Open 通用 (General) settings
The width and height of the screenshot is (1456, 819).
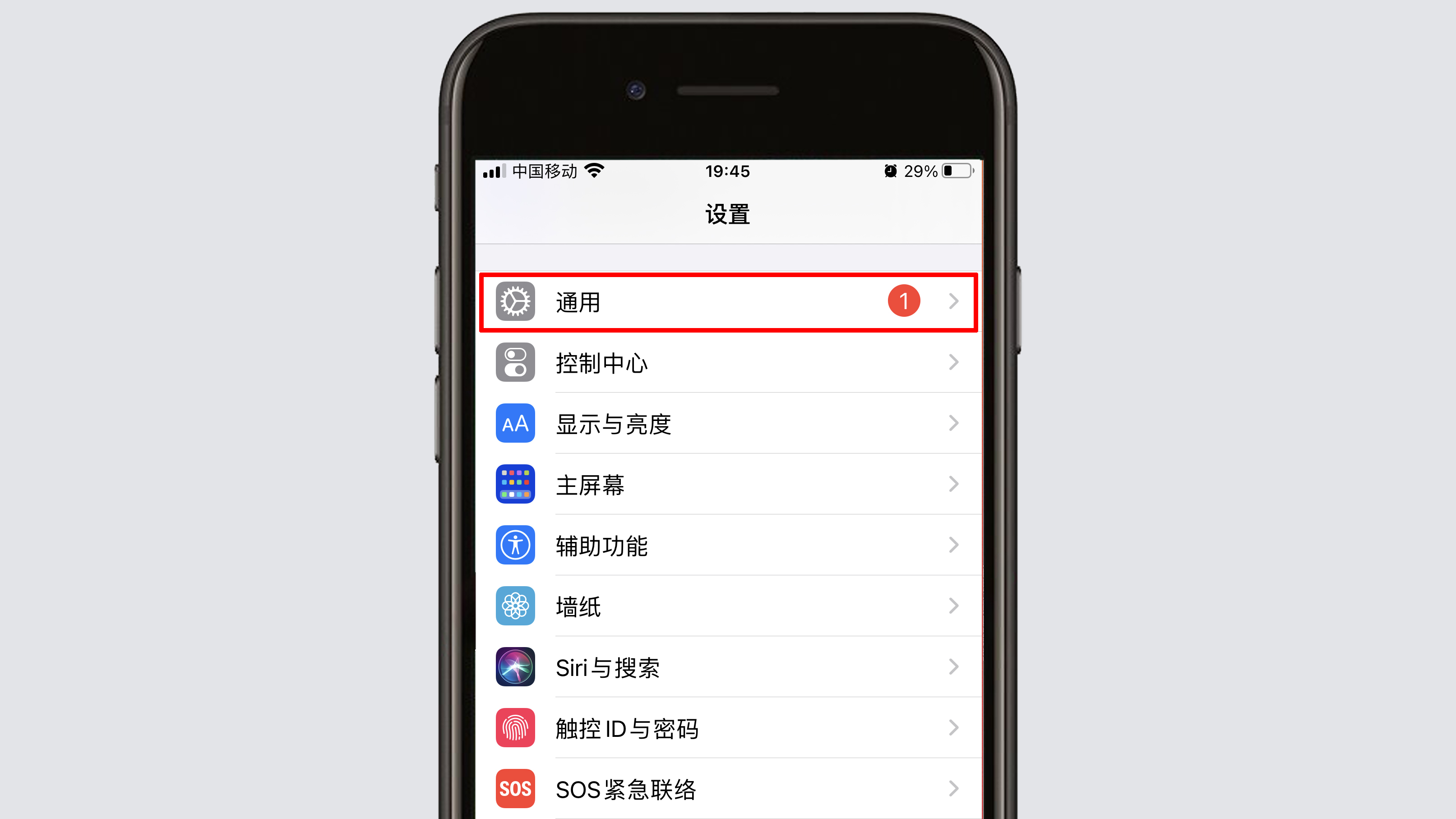pyautogui.click(x=728, y=302)
